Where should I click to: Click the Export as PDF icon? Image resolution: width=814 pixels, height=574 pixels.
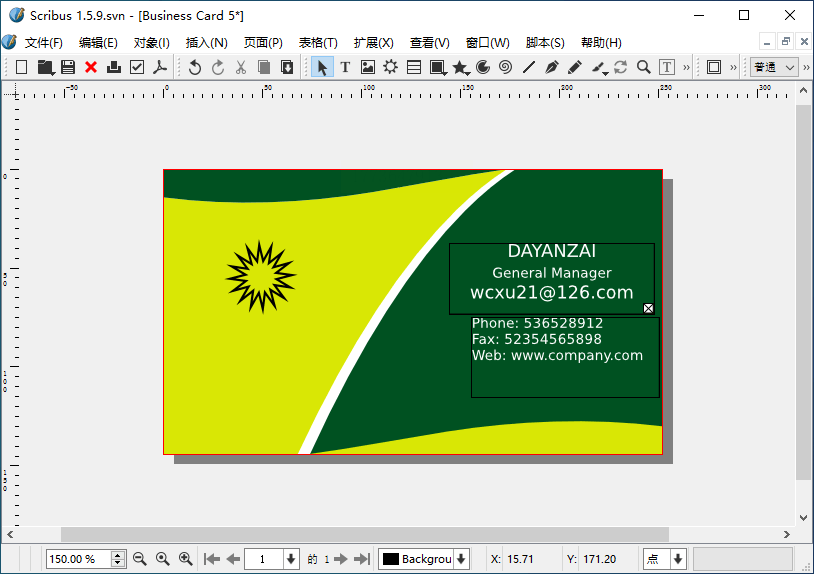tap(159, 67)
